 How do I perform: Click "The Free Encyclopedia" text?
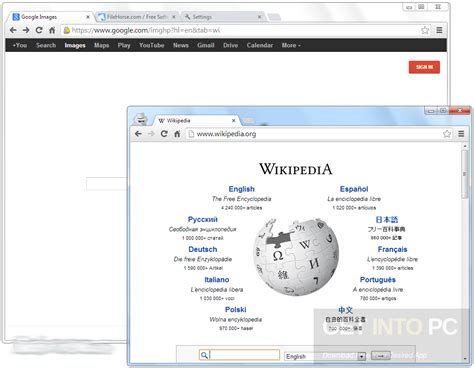(242, 199)
